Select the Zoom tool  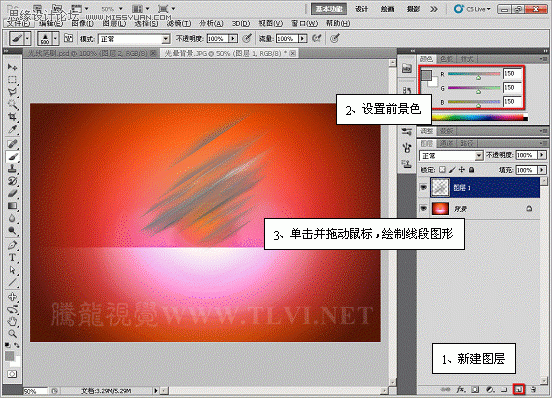12,333
